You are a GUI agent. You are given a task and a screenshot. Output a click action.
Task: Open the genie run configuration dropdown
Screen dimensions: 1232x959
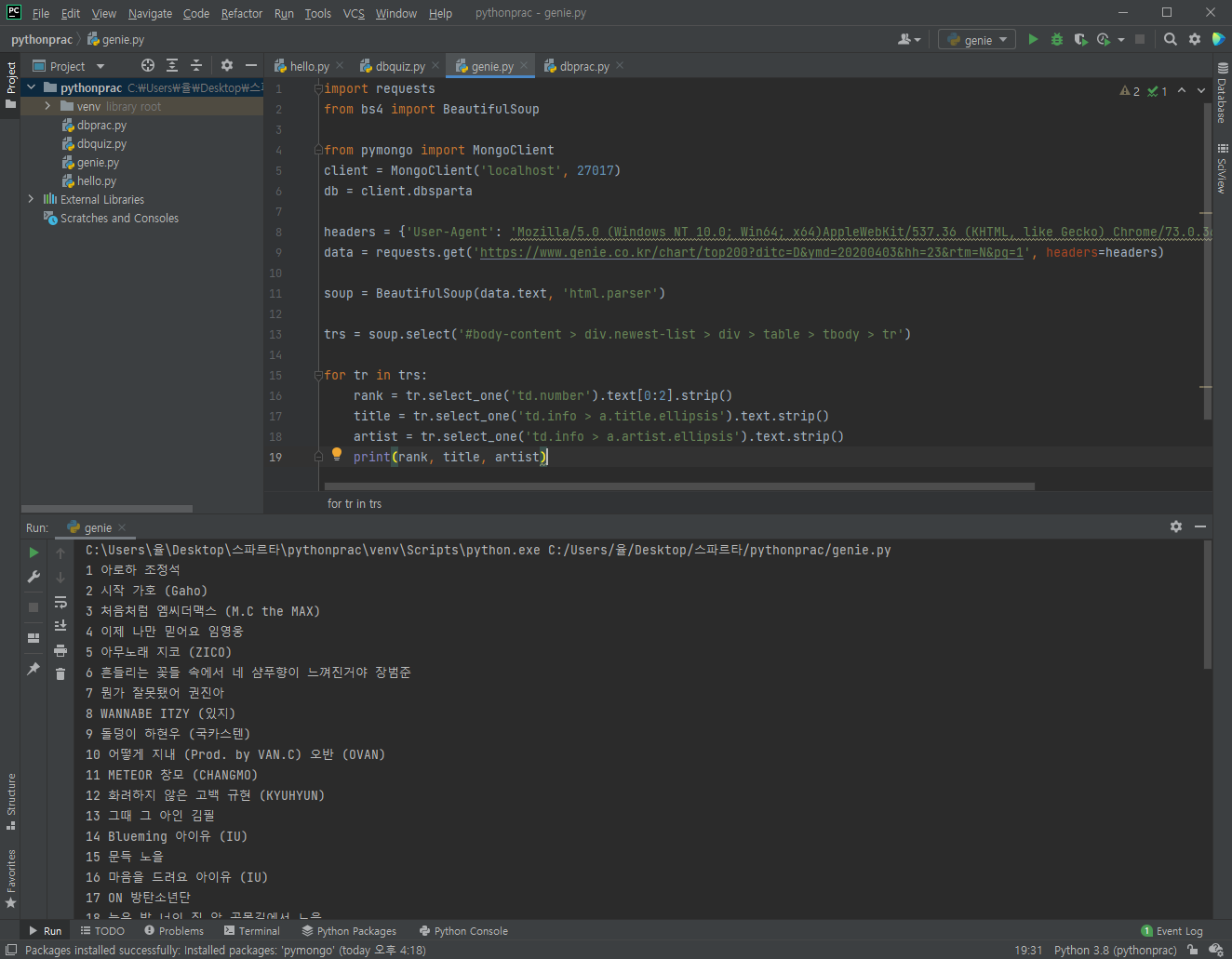click(x=977, y=39)
